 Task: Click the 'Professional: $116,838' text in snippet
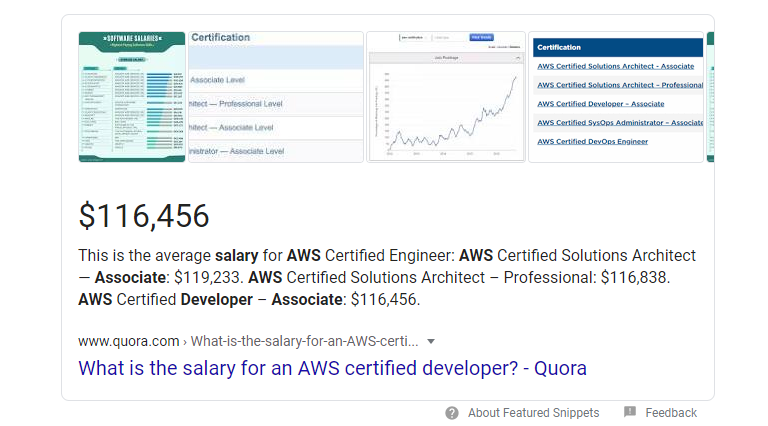586,278
